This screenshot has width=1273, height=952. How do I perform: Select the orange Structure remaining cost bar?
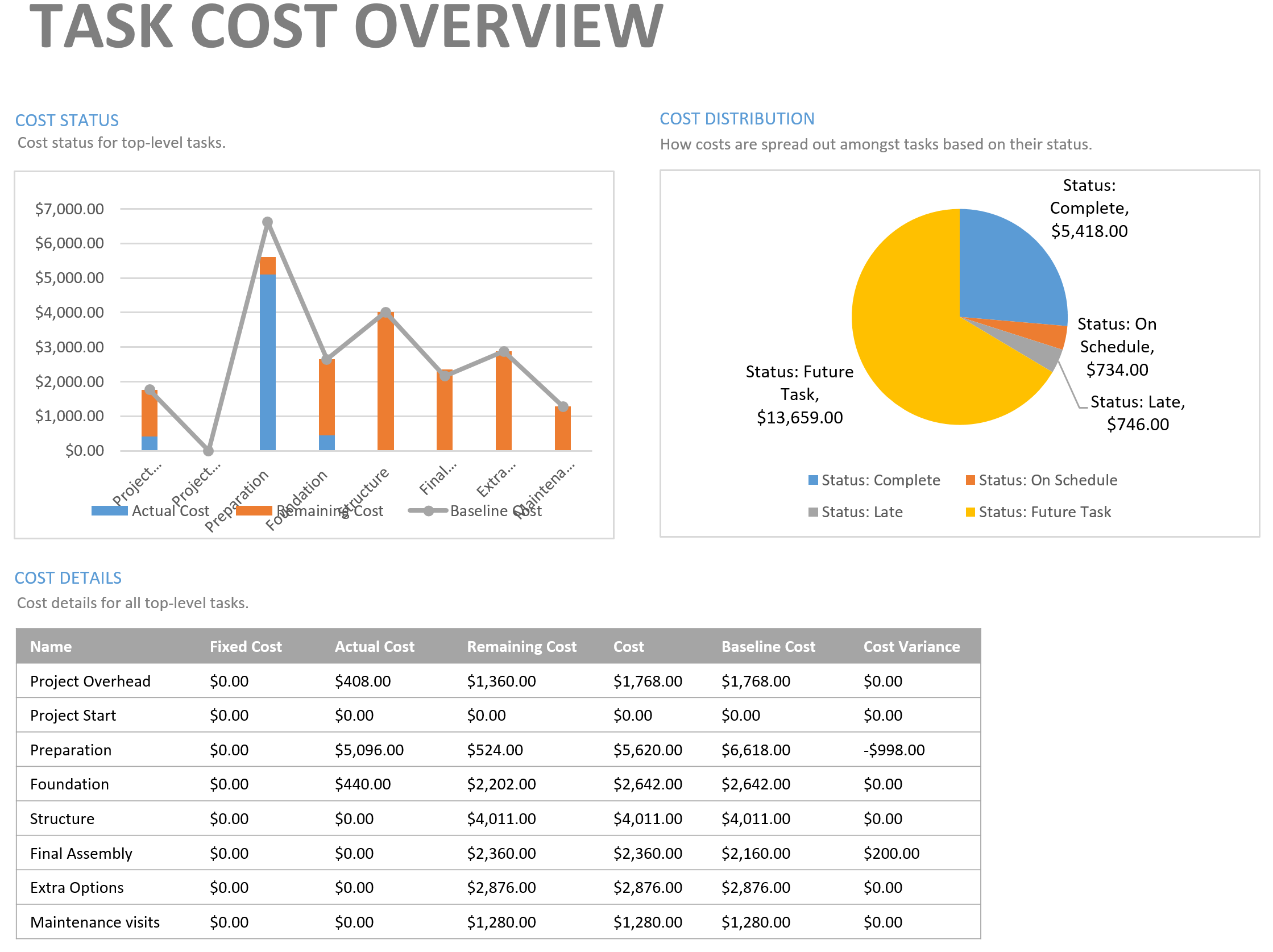pyautogui.click(x=385, y=385)
